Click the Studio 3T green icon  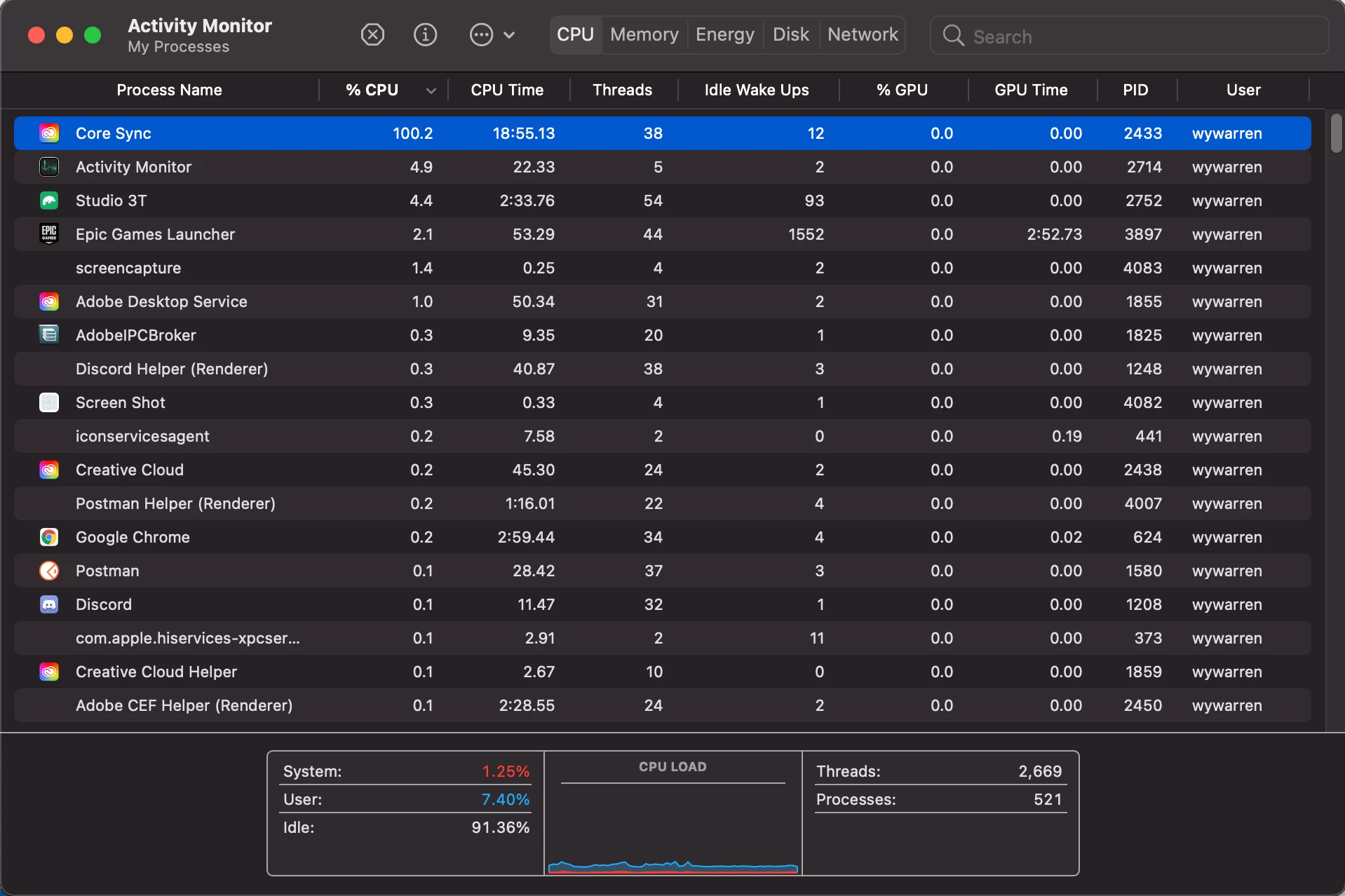(49, 201)
